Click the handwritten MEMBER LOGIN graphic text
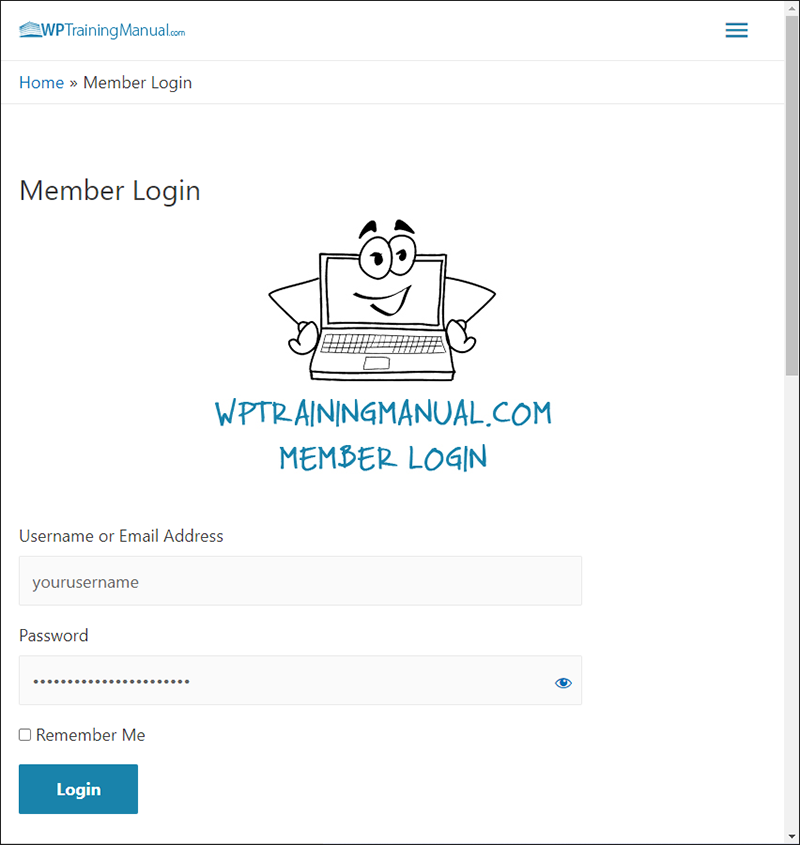This screenshot has height=845, width=800. click(383, 458)
